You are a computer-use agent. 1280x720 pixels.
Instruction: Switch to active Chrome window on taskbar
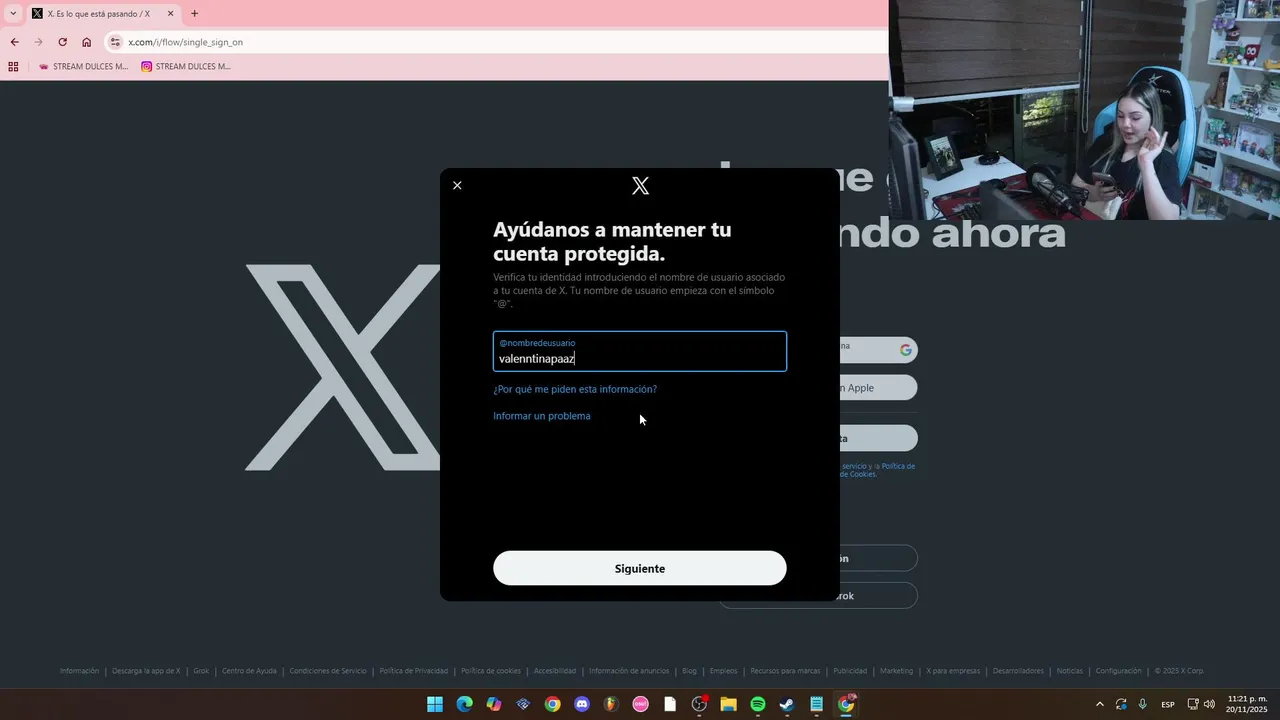[846, 704]
